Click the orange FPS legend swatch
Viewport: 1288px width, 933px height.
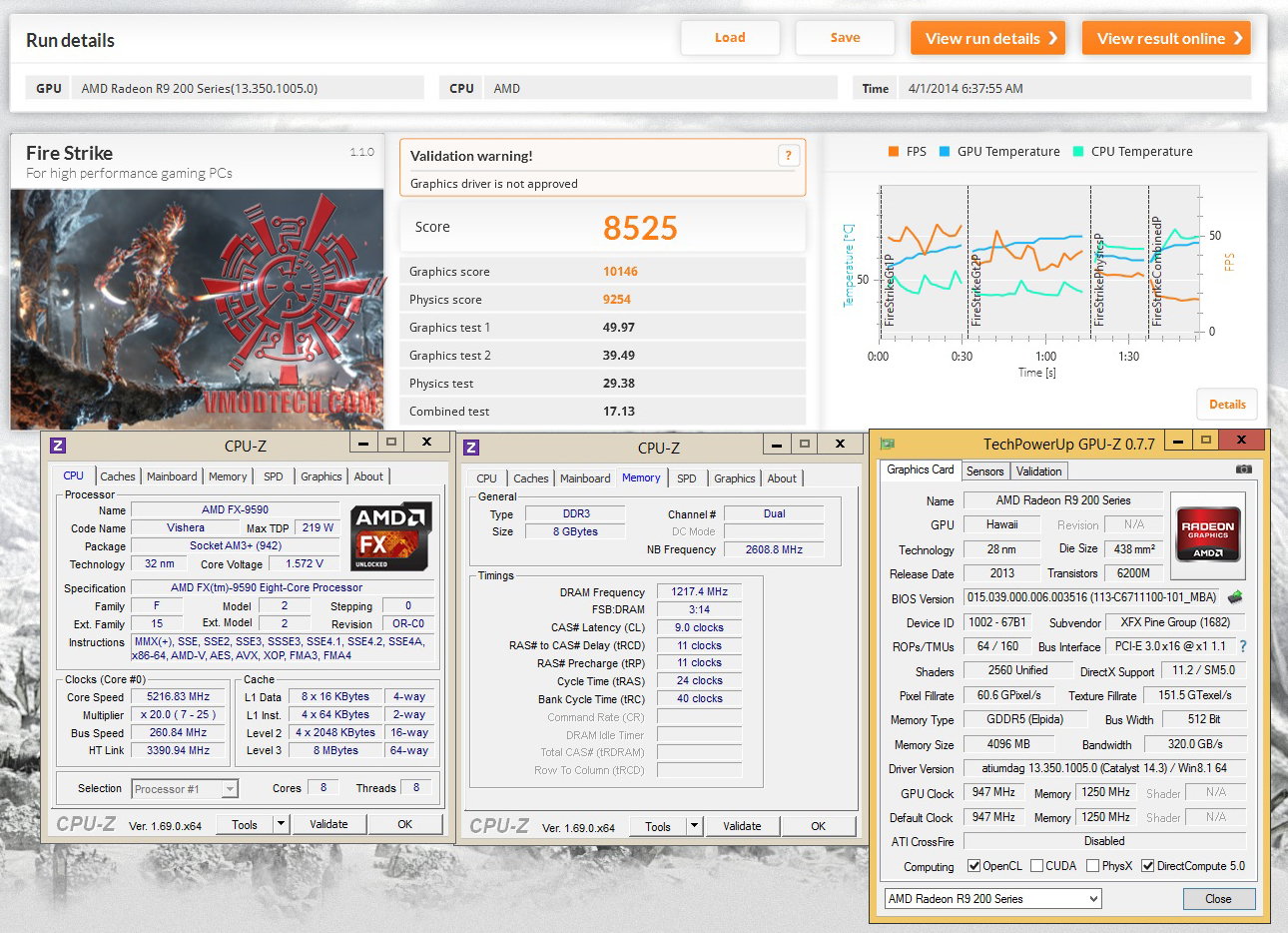894,152
